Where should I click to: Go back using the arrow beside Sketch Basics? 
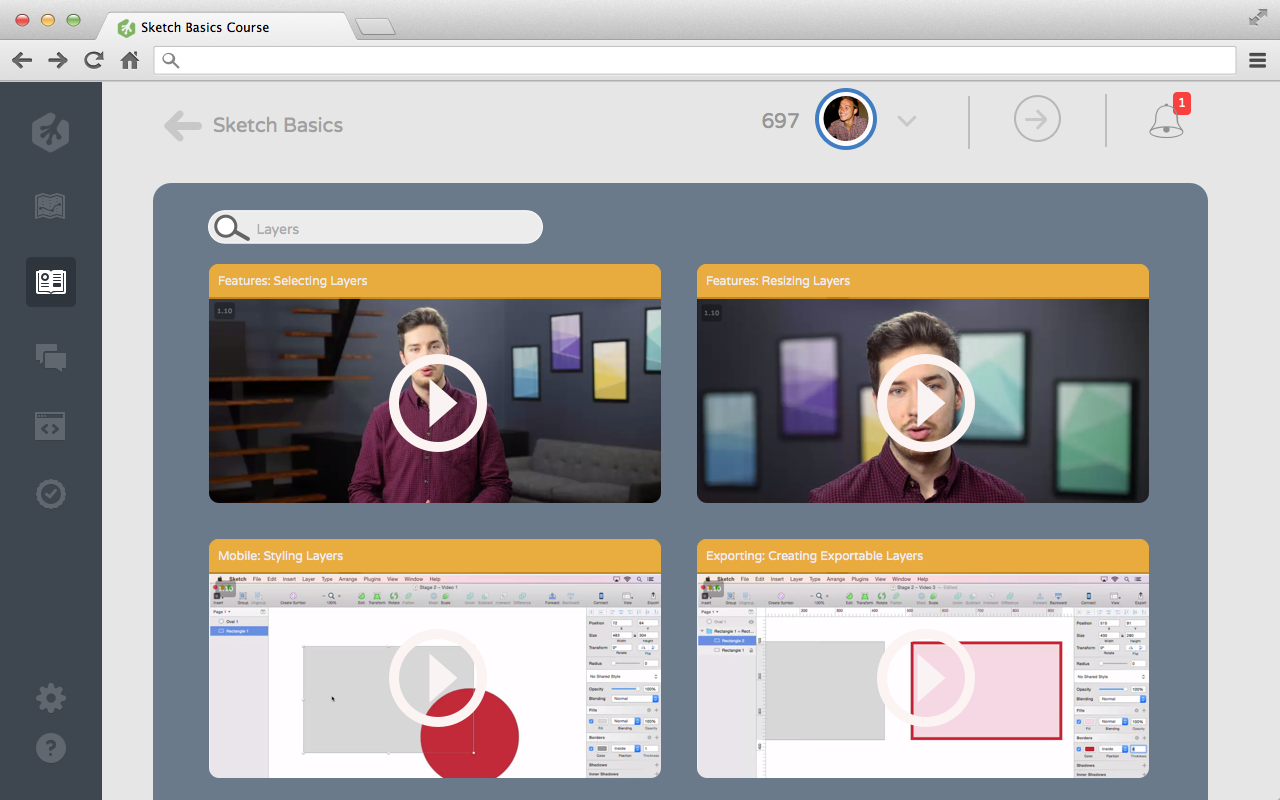coord(182,125)
